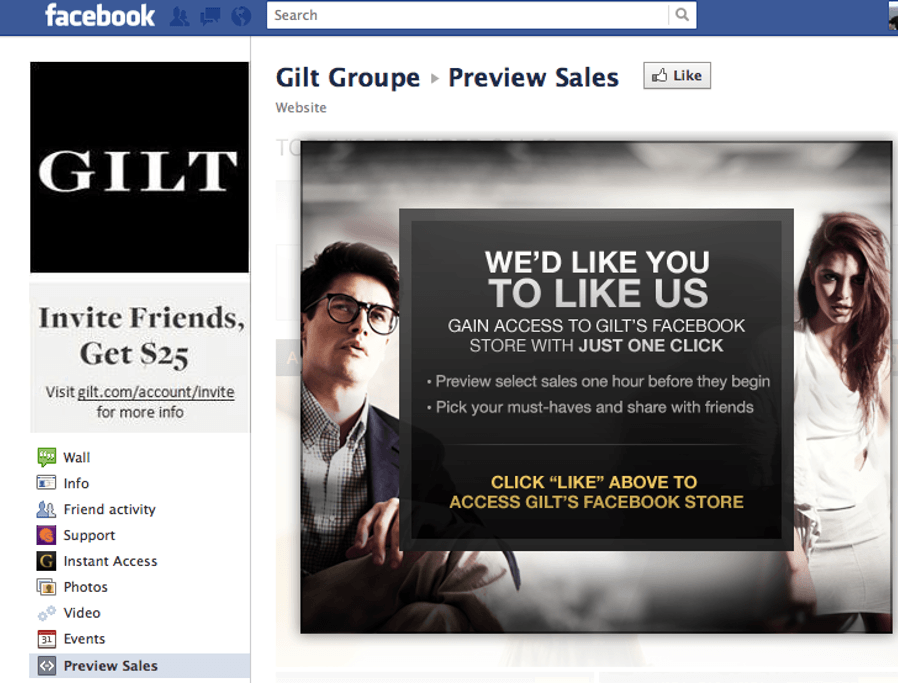Click the Website link under title
Viewport: 898px width, 686px height.
coord(301,108)
